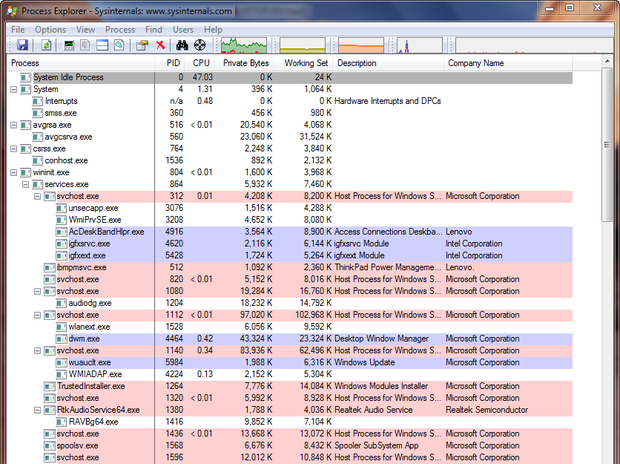620x464 pixels.
Task: Open the Help menu
Action: tap(213, 30)
